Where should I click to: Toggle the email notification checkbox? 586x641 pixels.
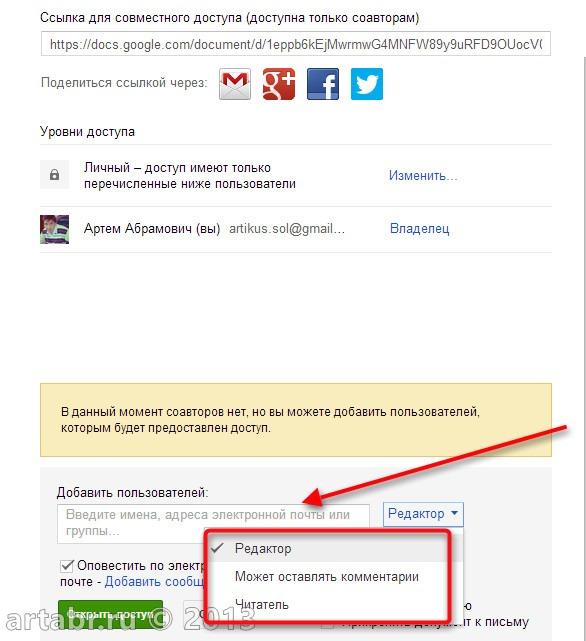66,566
